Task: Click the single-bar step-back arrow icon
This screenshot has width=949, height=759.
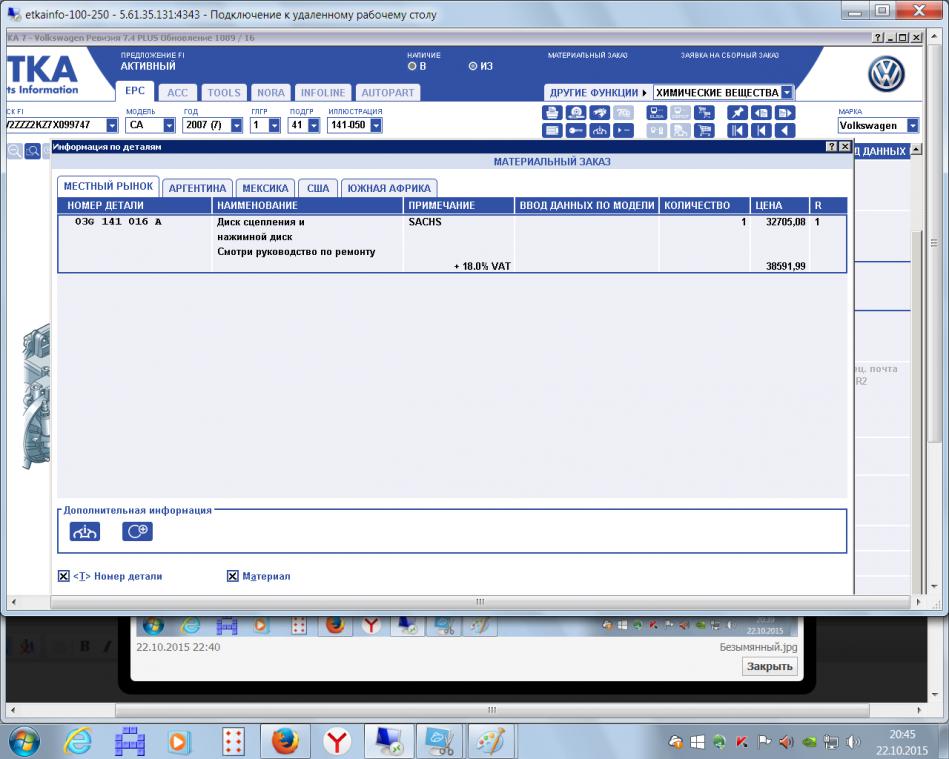Action: (761, 130)
